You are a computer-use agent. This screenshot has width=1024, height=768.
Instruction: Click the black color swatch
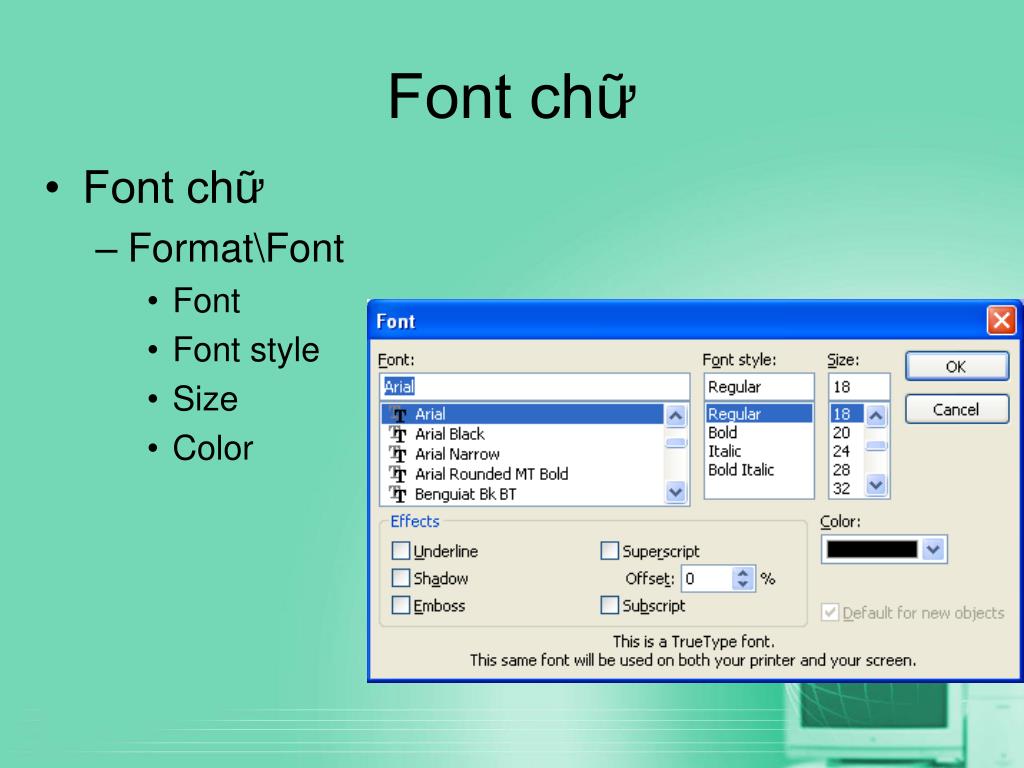click(x=872, y=550)
